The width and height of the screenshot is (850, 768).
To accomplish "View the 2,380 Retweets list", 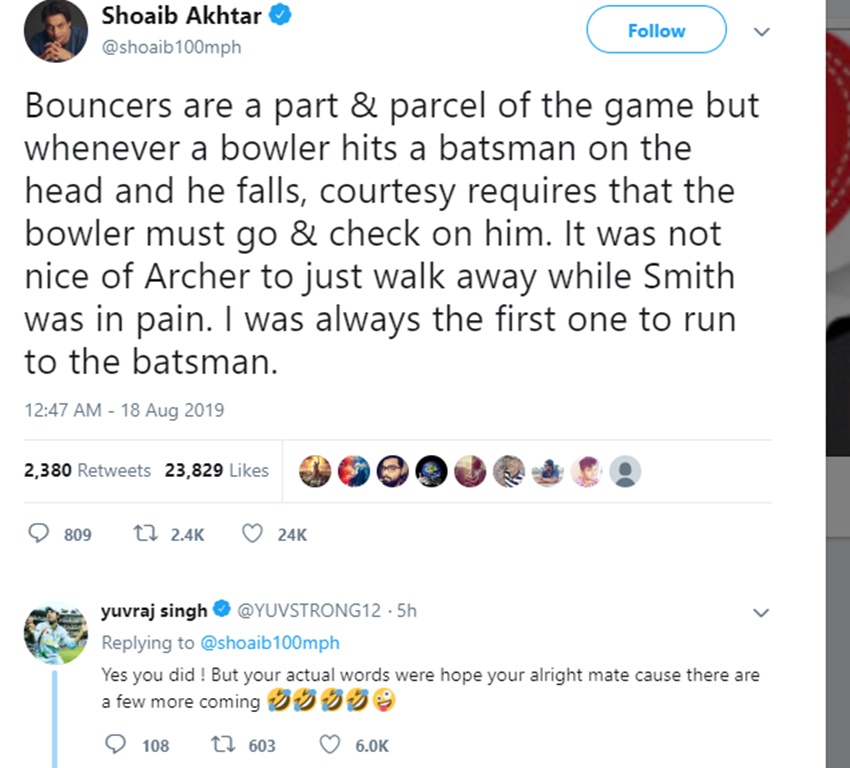I will 87,470.
